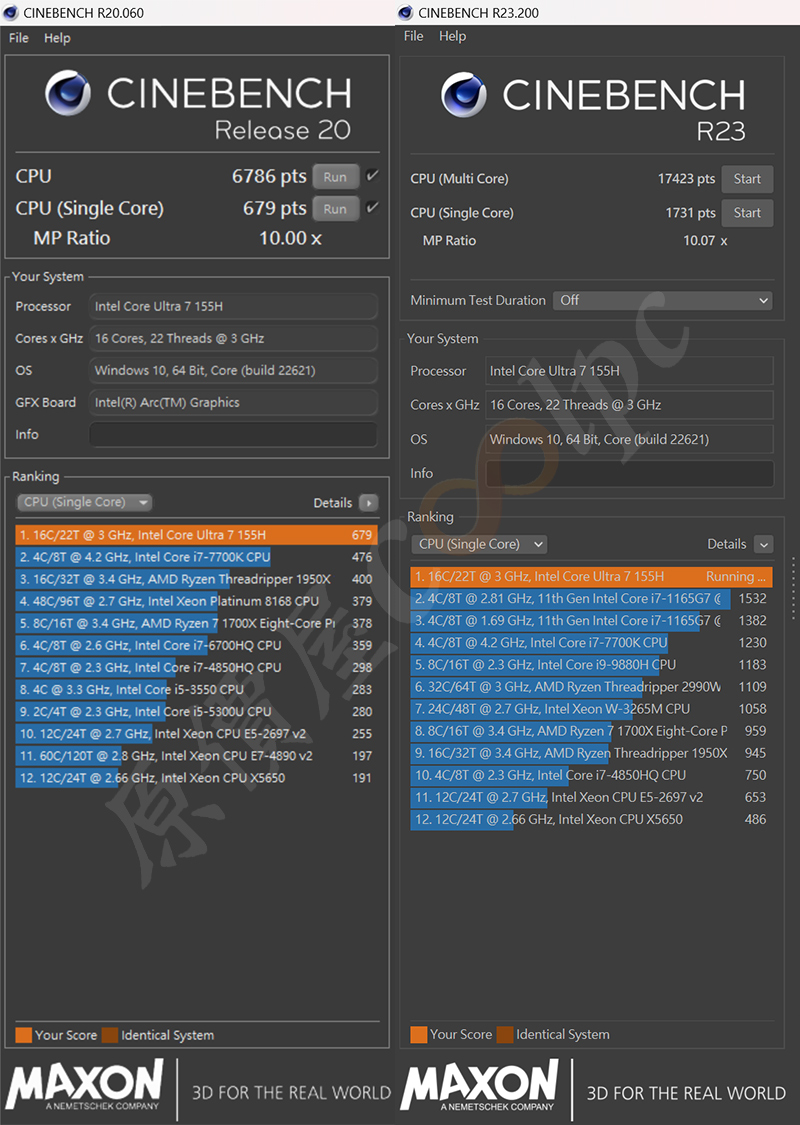Click the R20 Processor field

[233, 306]
